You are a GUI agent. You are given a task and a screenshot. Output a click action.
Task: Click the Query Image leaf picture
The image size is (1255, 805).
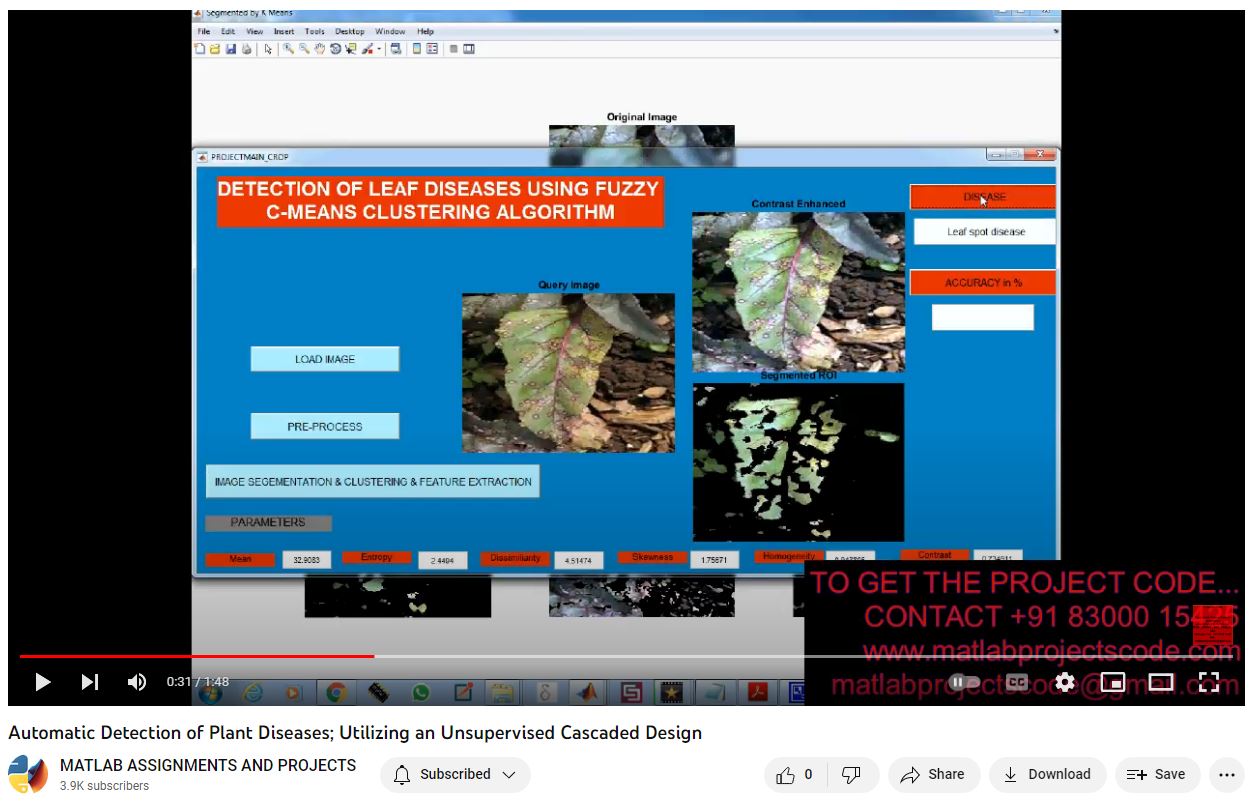[568, 372]
